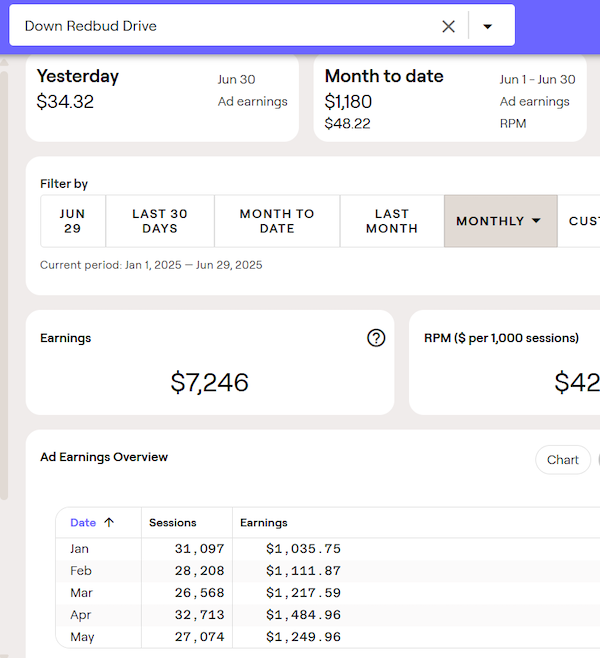Click the $34.32 yesterday earnings amount
The width and height of the screenshot is (600, 658).
pyautogui.click(x=65, y=102)
